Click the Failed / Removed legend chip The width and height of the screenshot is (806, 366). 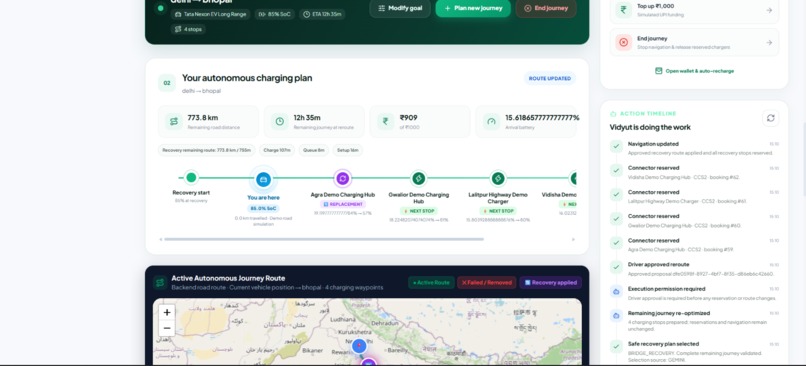coord(487,282)
